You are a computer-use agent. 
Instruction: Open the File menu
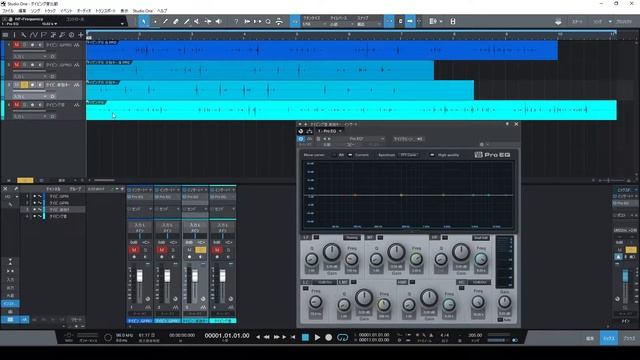pyautogui.click(x=8, y=11)
